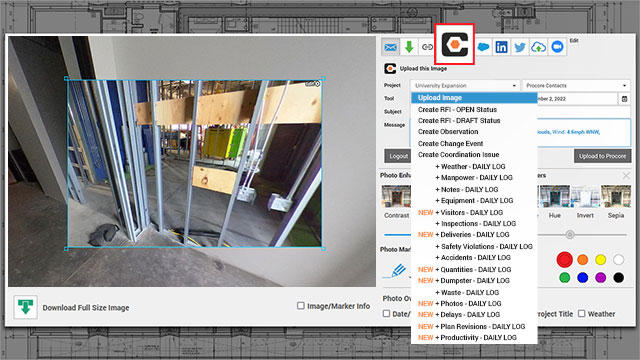Pick the purple marker color
Viewport: 640px width, 360px height.
pyautogui.click(x=600, y=278)
